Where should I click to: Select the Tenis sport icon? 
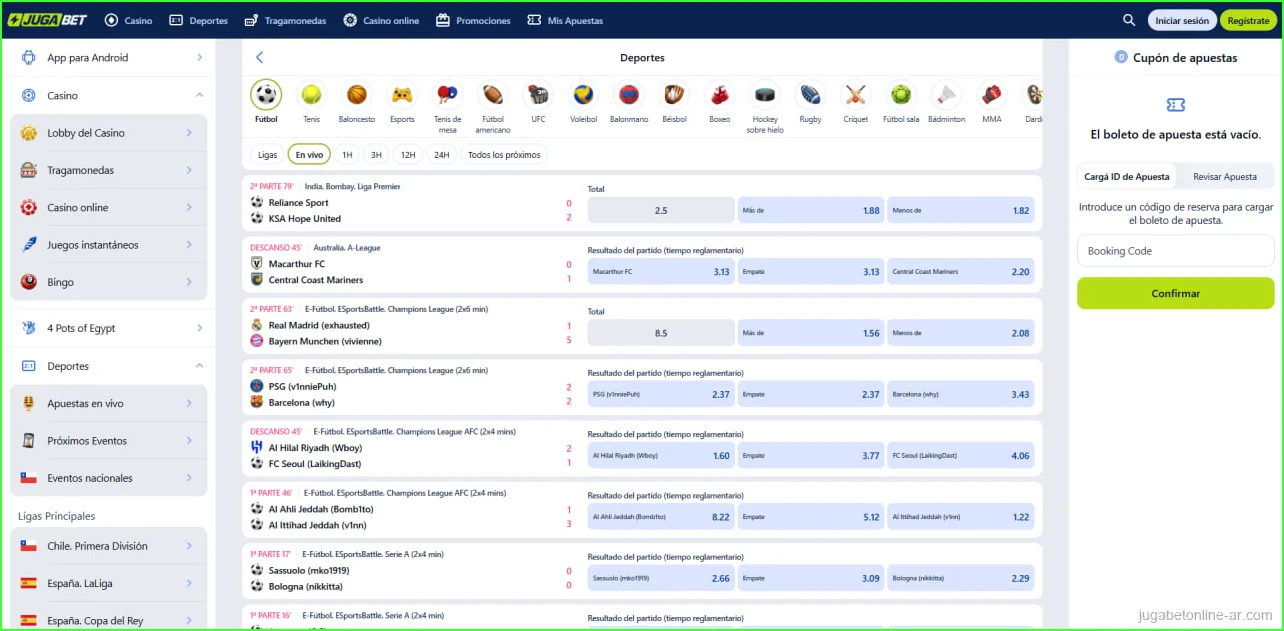[312, 95]
